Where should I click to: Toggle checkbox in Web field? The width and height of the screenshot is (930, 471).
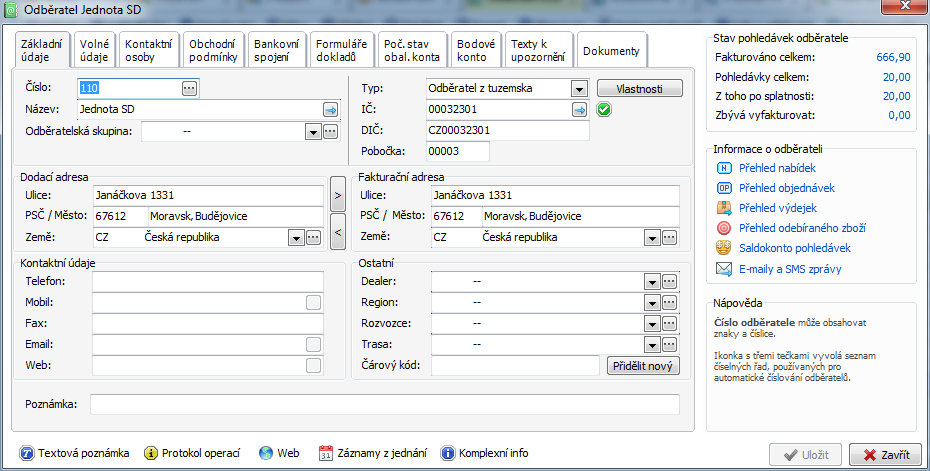tap(313, 365)
